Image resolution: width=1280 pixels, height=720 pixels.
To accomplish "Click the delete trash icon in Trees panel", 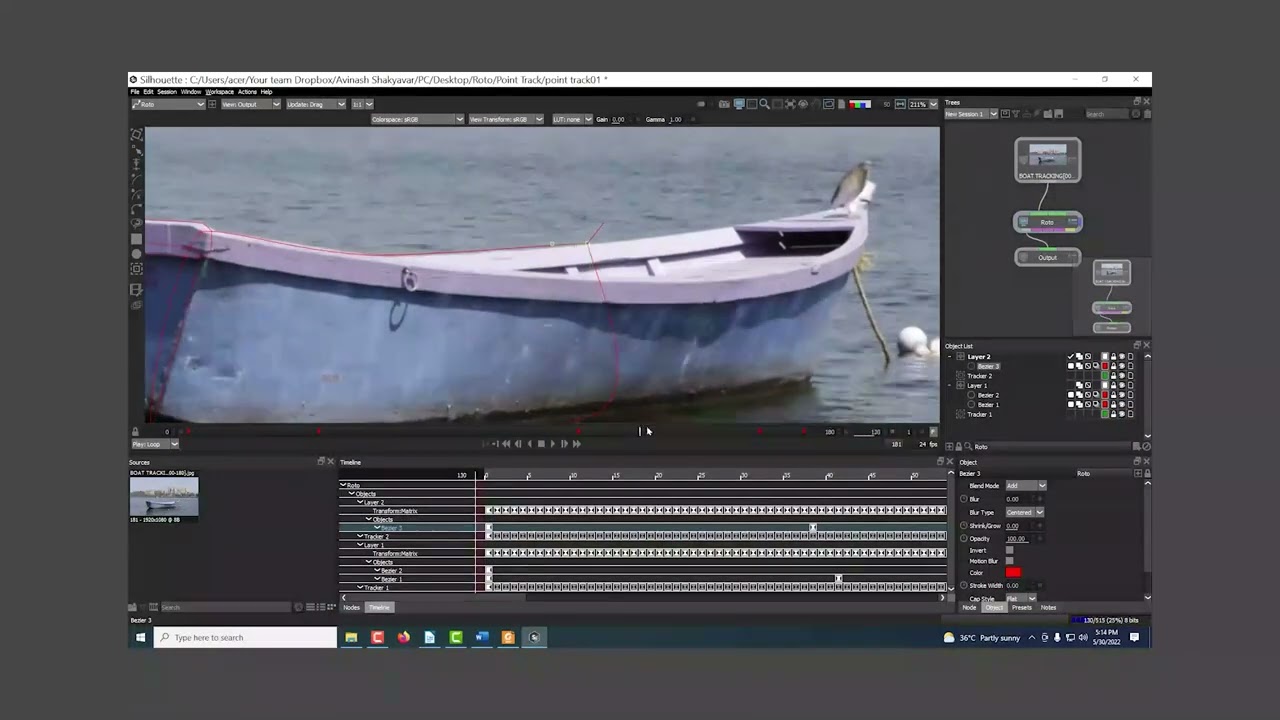I will [1148, 114].
